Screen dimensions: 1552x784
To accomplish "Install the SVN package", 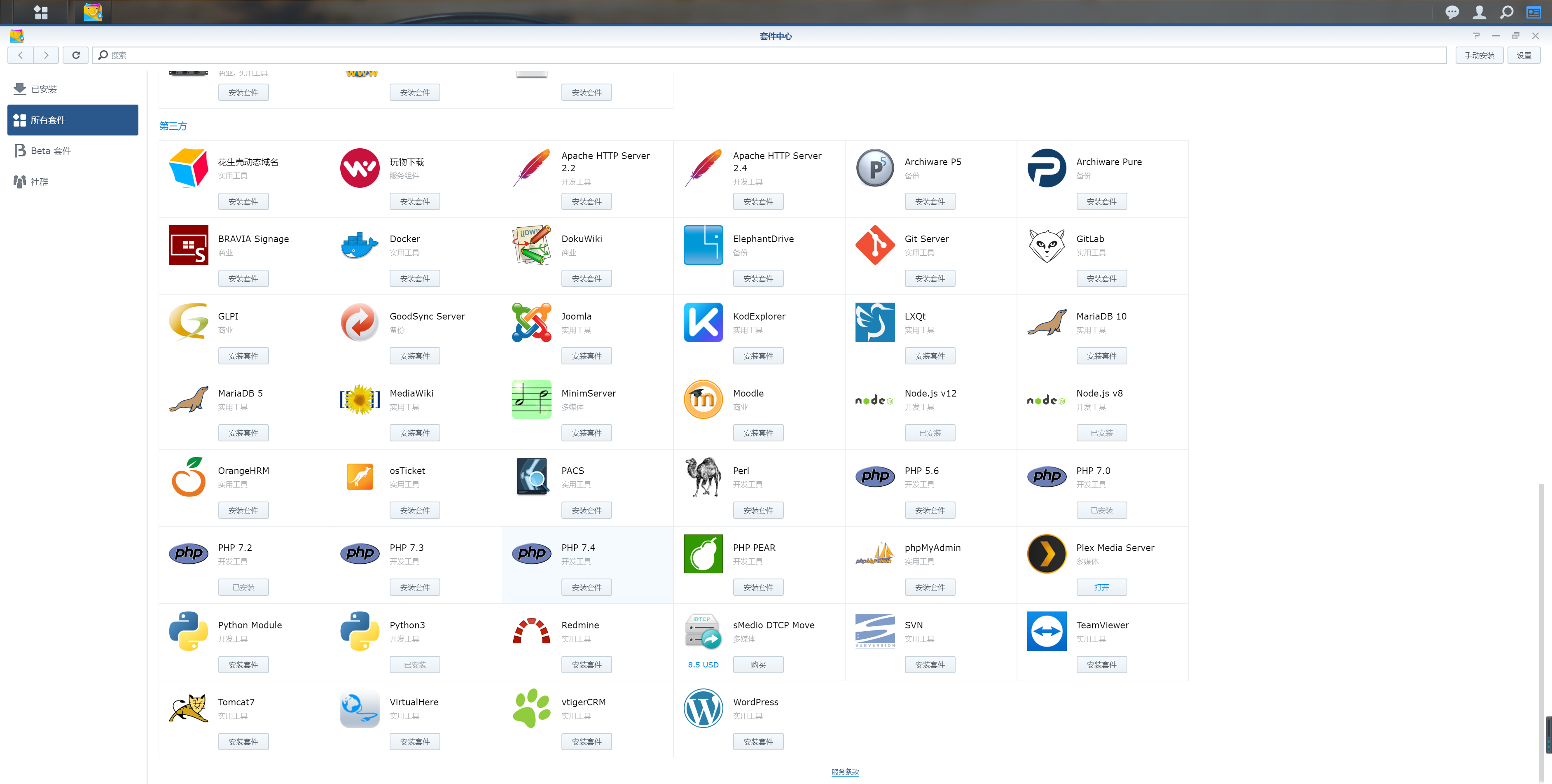I will click(x=930, y=664).
